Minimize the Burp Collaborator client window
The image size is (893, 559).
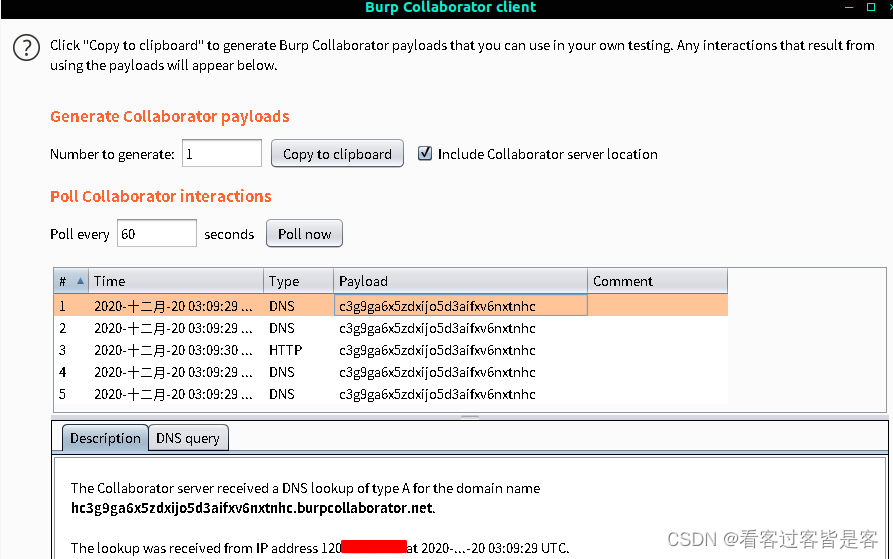[849, 7]
